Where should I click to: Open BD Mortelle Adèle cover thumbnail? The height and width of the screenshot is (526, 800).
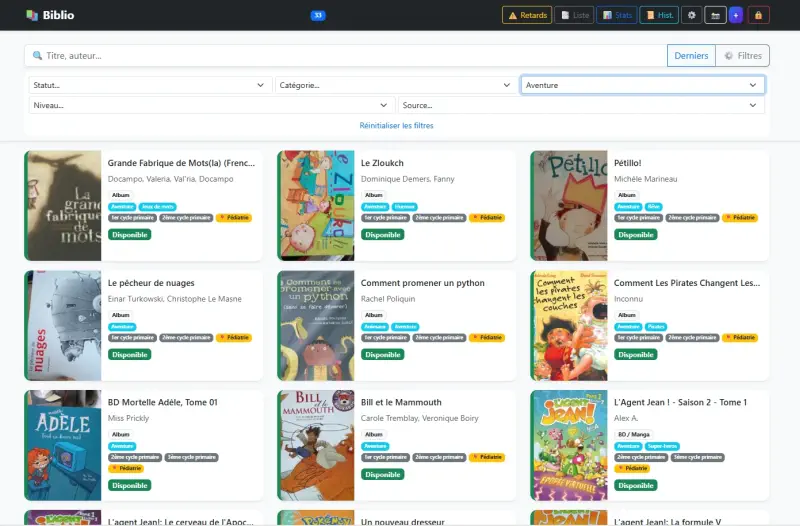pos(64,445)
